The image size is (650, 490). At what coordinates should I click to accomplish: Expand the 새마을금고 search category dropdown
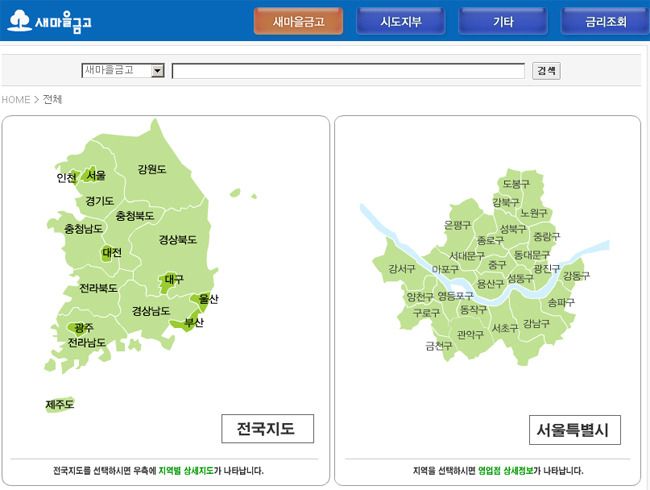(123, 70)
